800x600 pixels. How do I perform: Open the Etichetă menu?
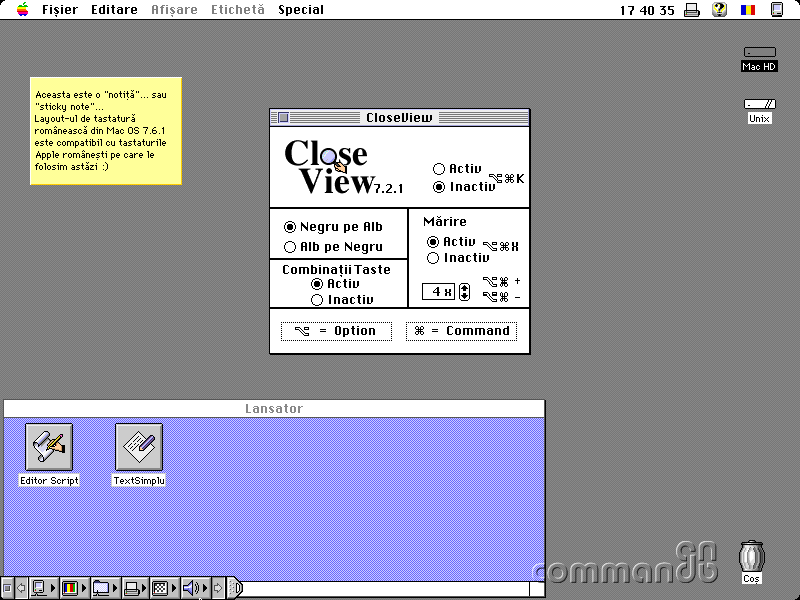pyautogui.click(x=238, y=10)
